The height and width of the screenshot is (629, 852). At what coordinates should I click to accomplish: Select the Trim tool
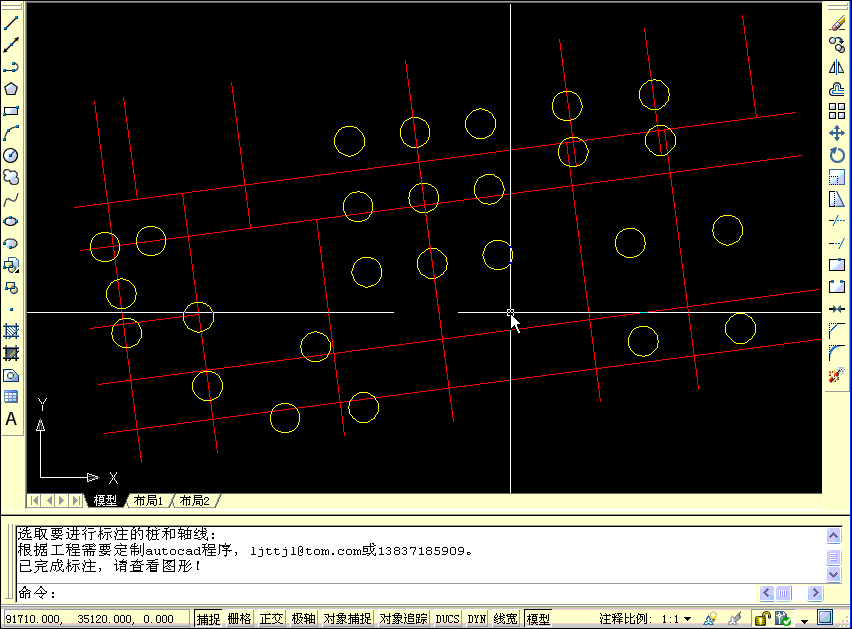click(837, 221)
